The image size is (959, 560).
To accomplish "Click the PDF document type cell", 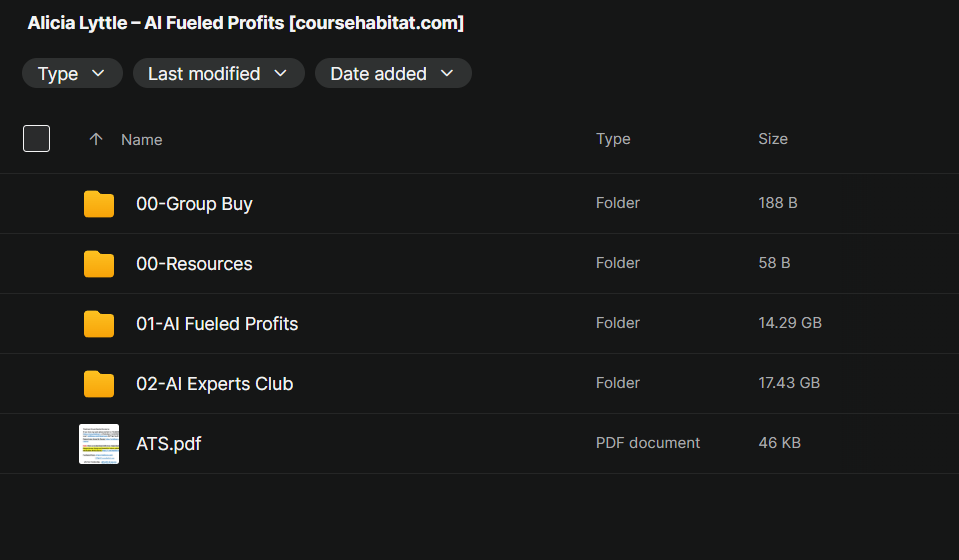I will pos(648,443).
